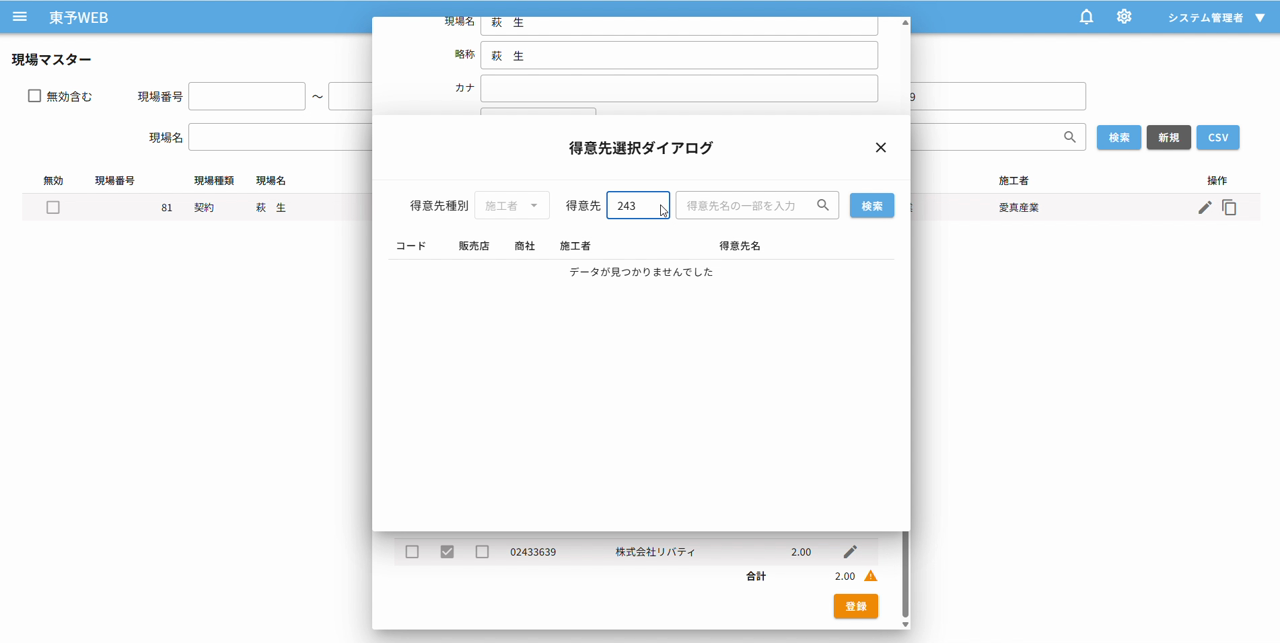
Task: Click 愛真産業 cell in row 81
Action: (1019, 208)
